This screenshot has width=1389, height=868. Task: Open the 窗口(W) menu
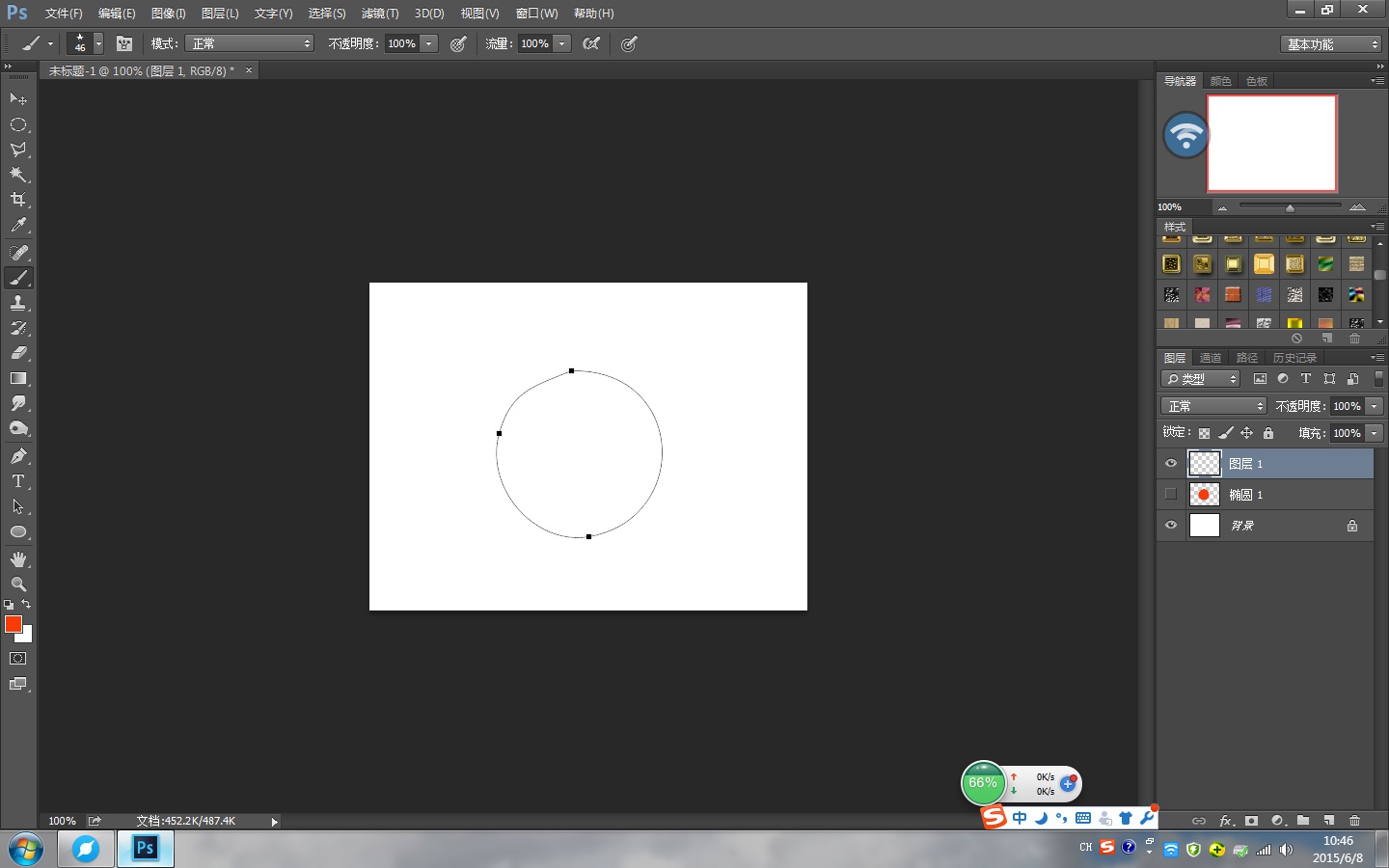click(x=536, y=14)
